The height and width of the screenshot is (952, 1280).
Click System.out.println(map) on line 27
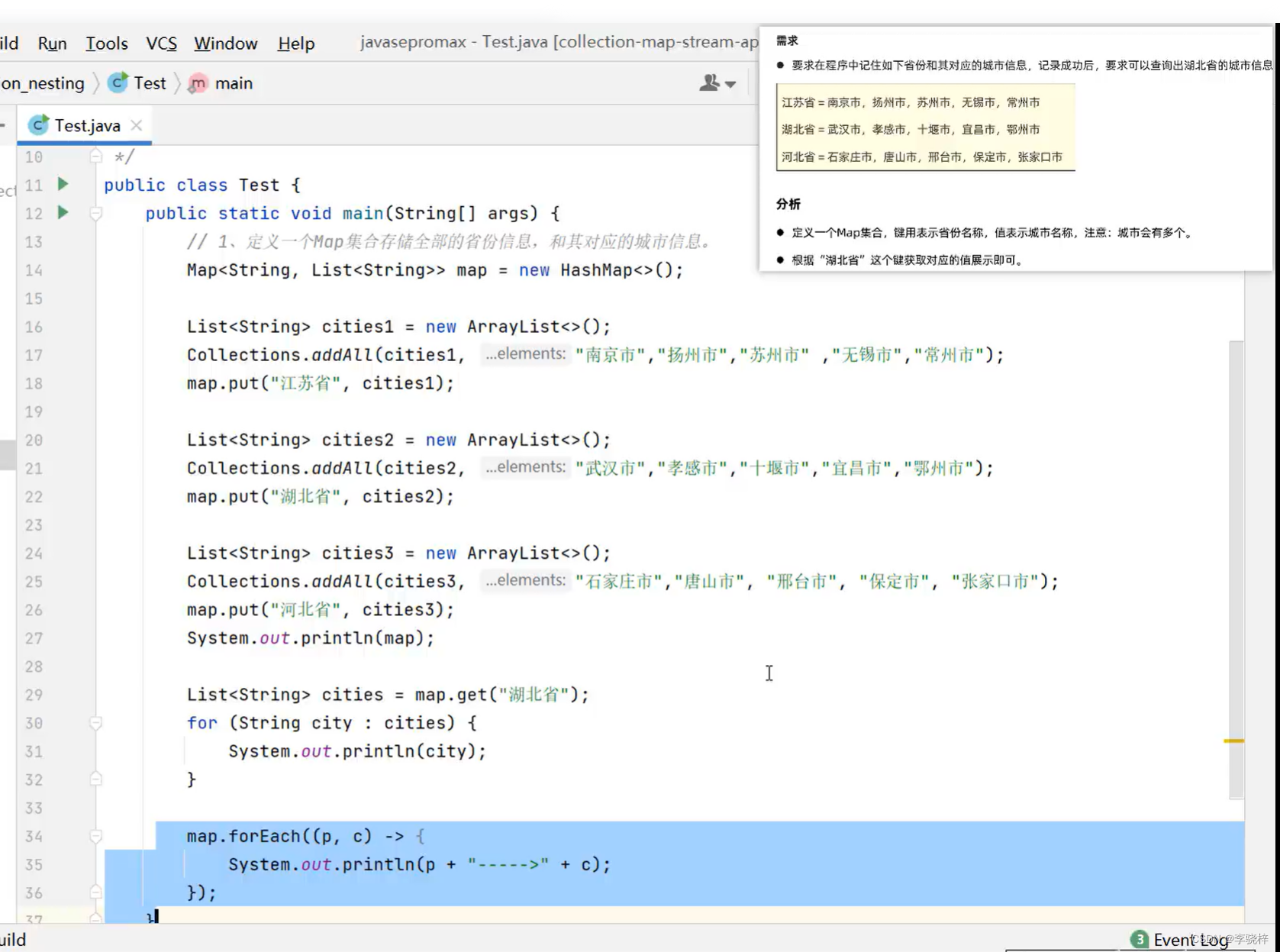pos(311,638)
